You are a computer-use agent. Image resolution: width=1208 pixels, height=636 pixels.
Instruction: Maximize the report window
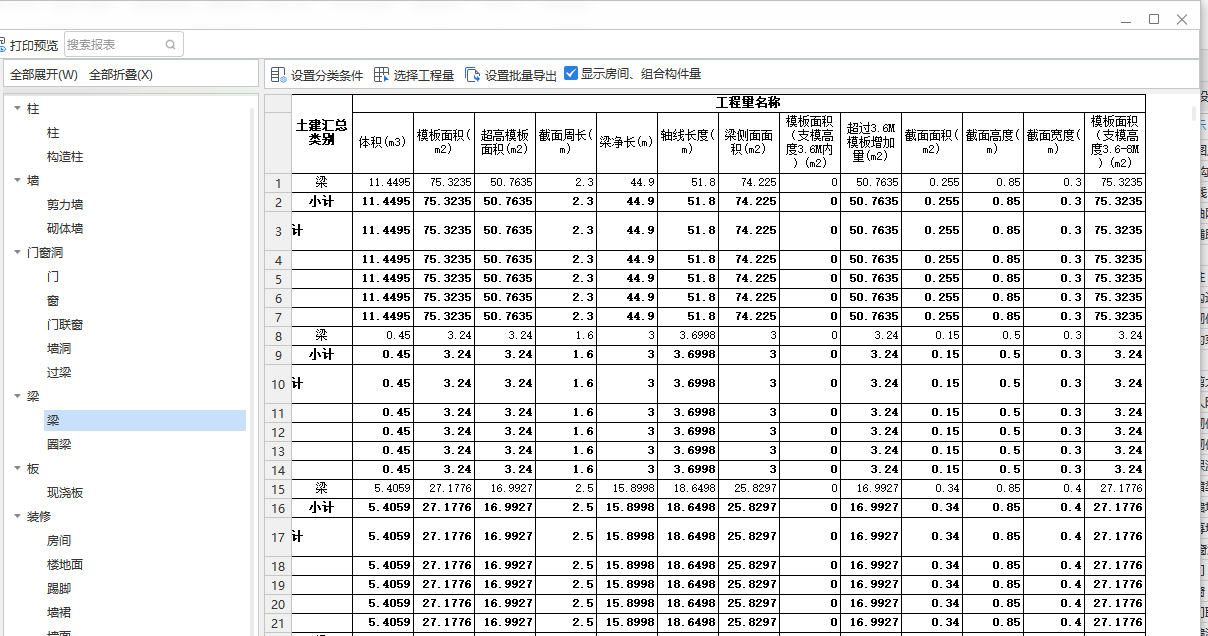click(1154, 19)
